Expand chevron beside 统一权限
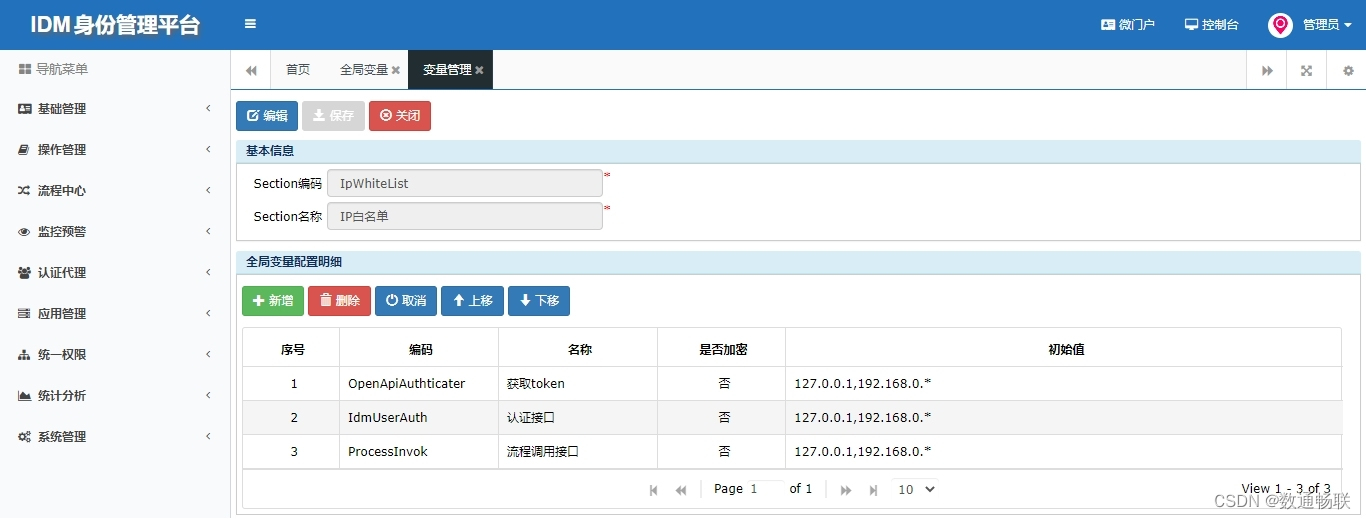The width and height of the screenshot is (1366, 519). tap(208, 354)
